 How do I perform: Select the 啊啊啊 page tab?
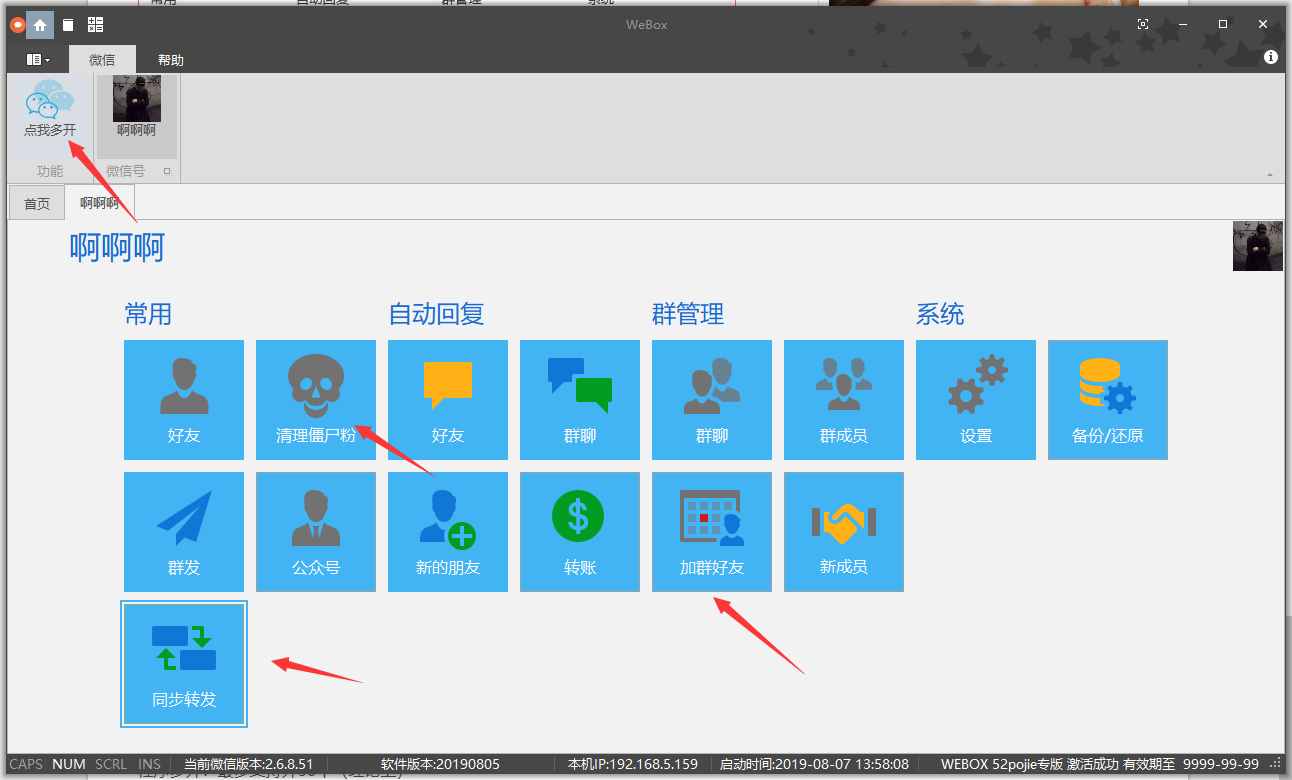(100, 203)
